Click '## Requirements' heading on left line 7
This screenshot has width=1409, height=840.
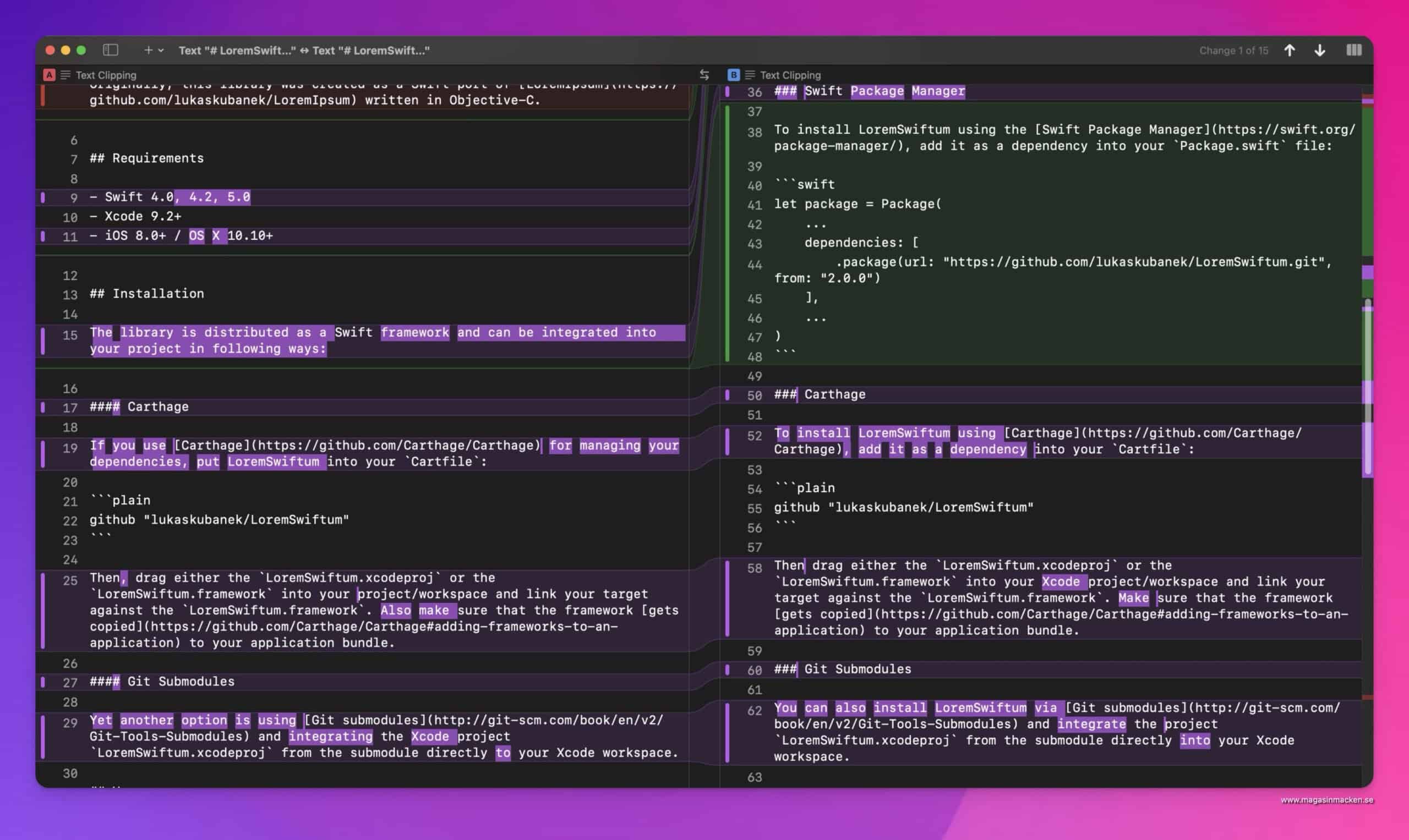click(146, 158)
